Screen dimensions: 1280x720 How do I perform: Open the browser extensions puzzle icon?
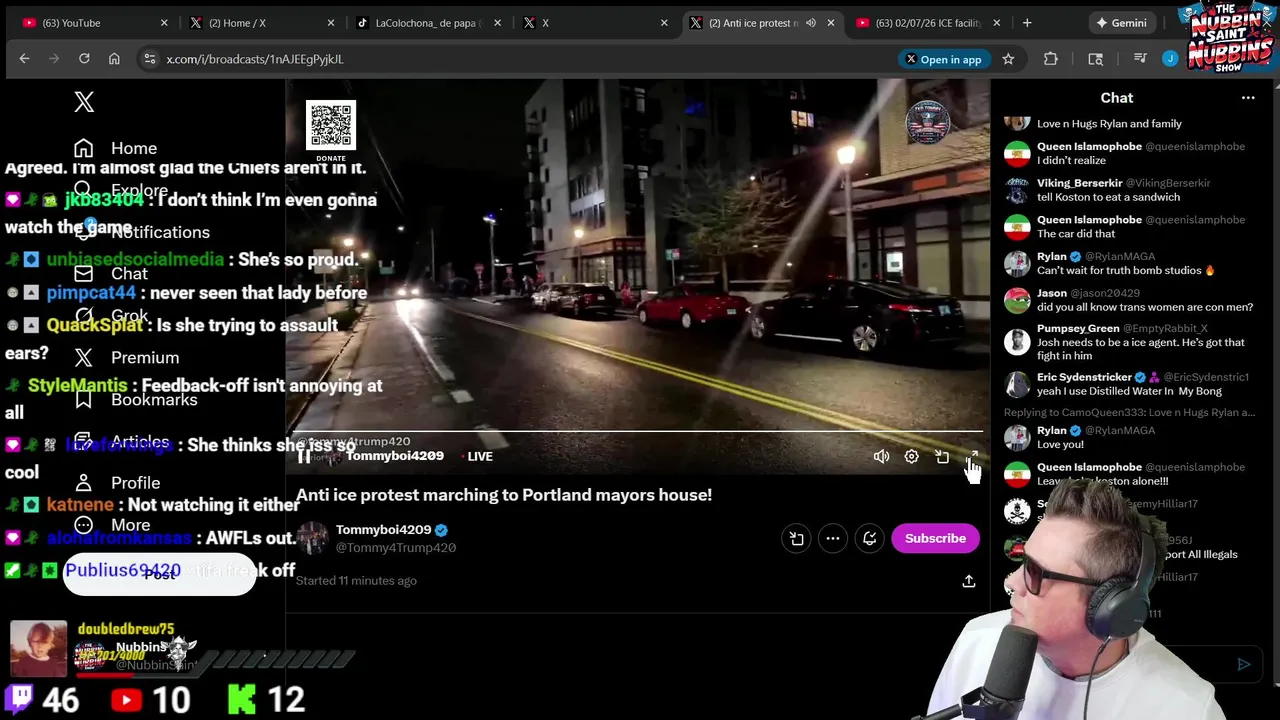(x=1050, y=59)
